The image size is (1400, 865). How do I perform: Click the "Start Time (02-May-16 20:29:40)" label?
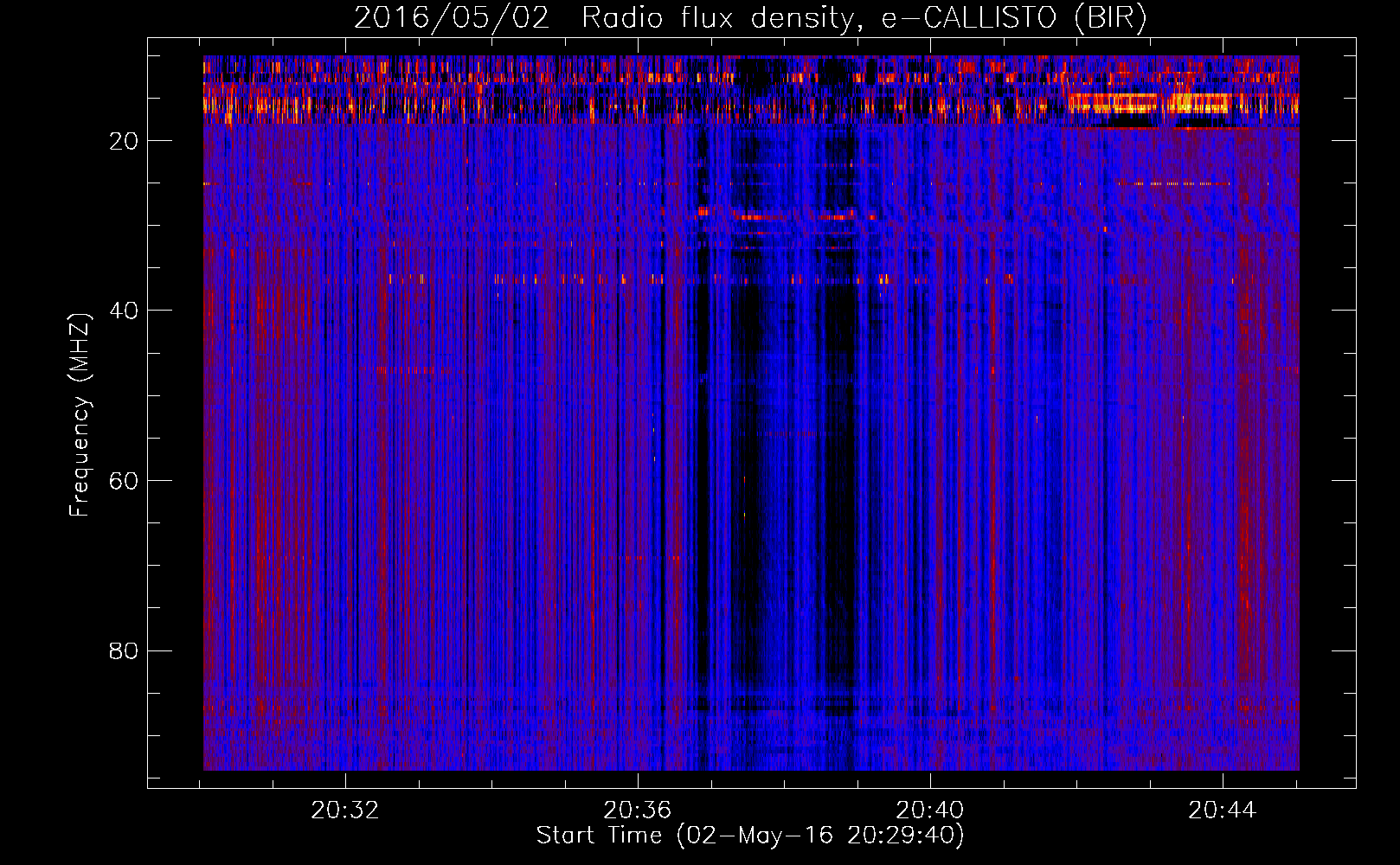point(749,836)
